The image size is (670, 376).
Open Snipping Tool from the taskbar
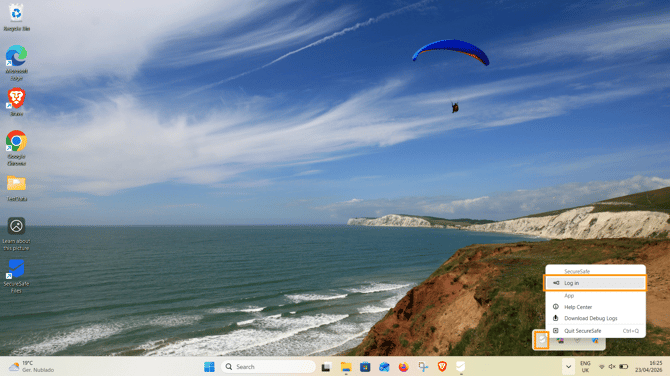pyautogui.click(x=423, y=367)
